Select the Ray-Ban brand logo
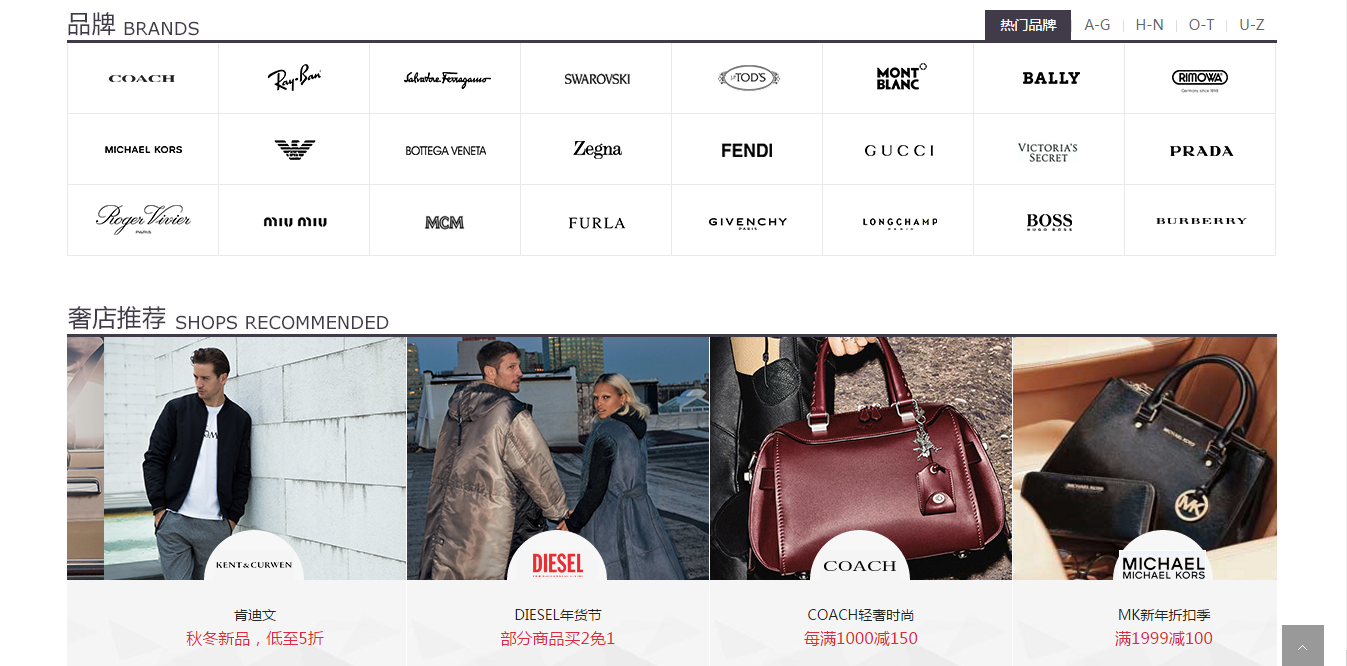1347x666 pixels. [294, 78]
